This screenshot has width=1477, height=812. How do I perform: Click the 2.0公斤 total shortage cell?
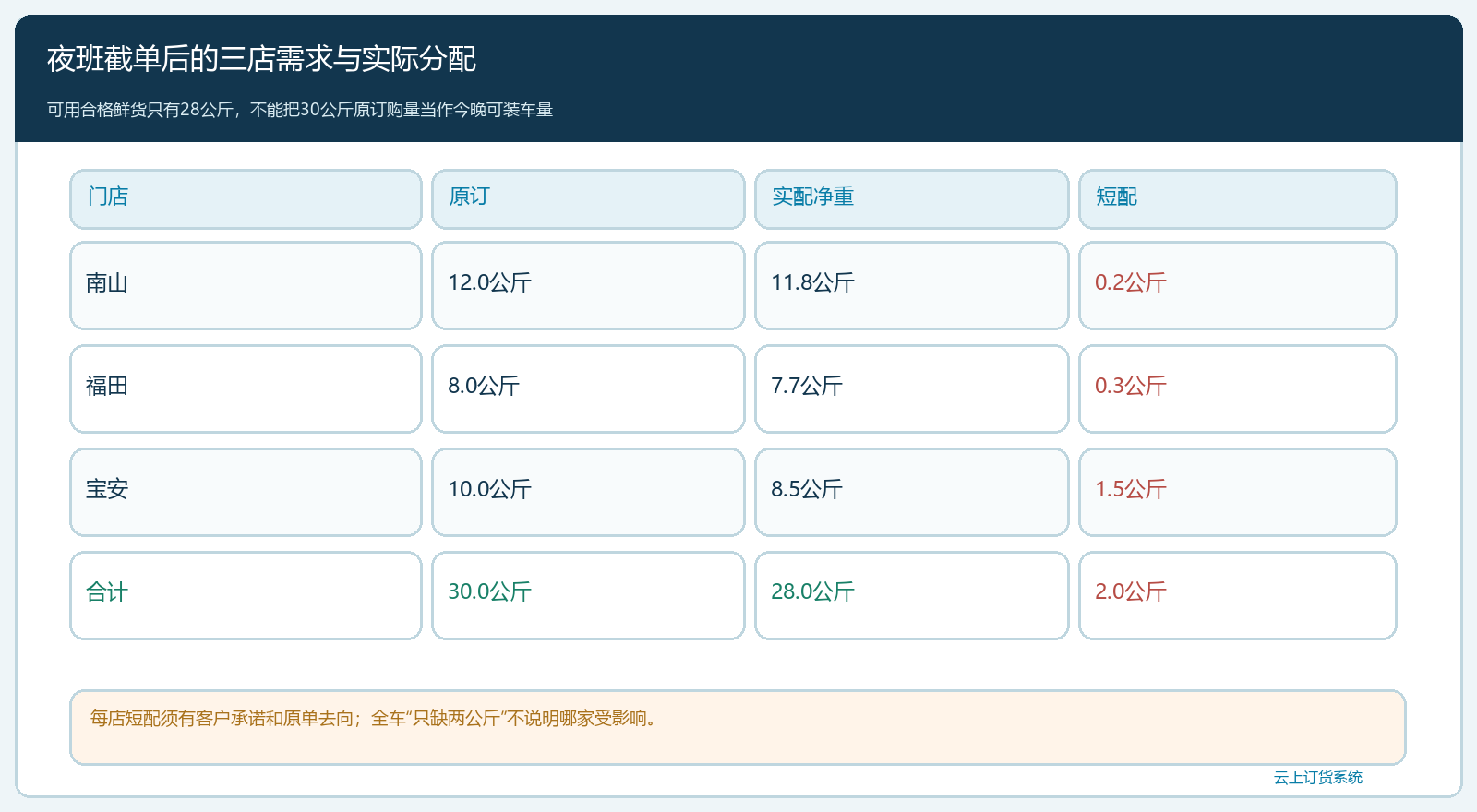click(1238, 595)
